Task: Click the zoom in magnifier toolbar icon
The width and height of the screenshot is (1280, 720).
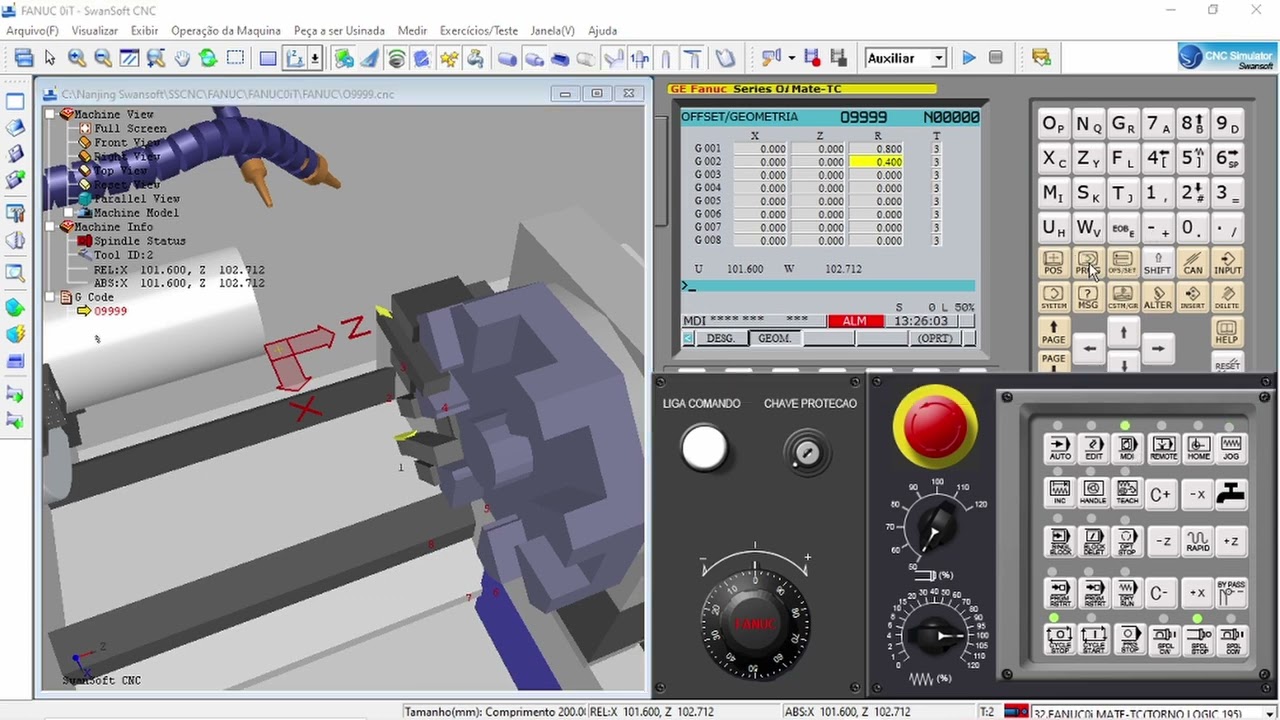Action: point(77,58)
